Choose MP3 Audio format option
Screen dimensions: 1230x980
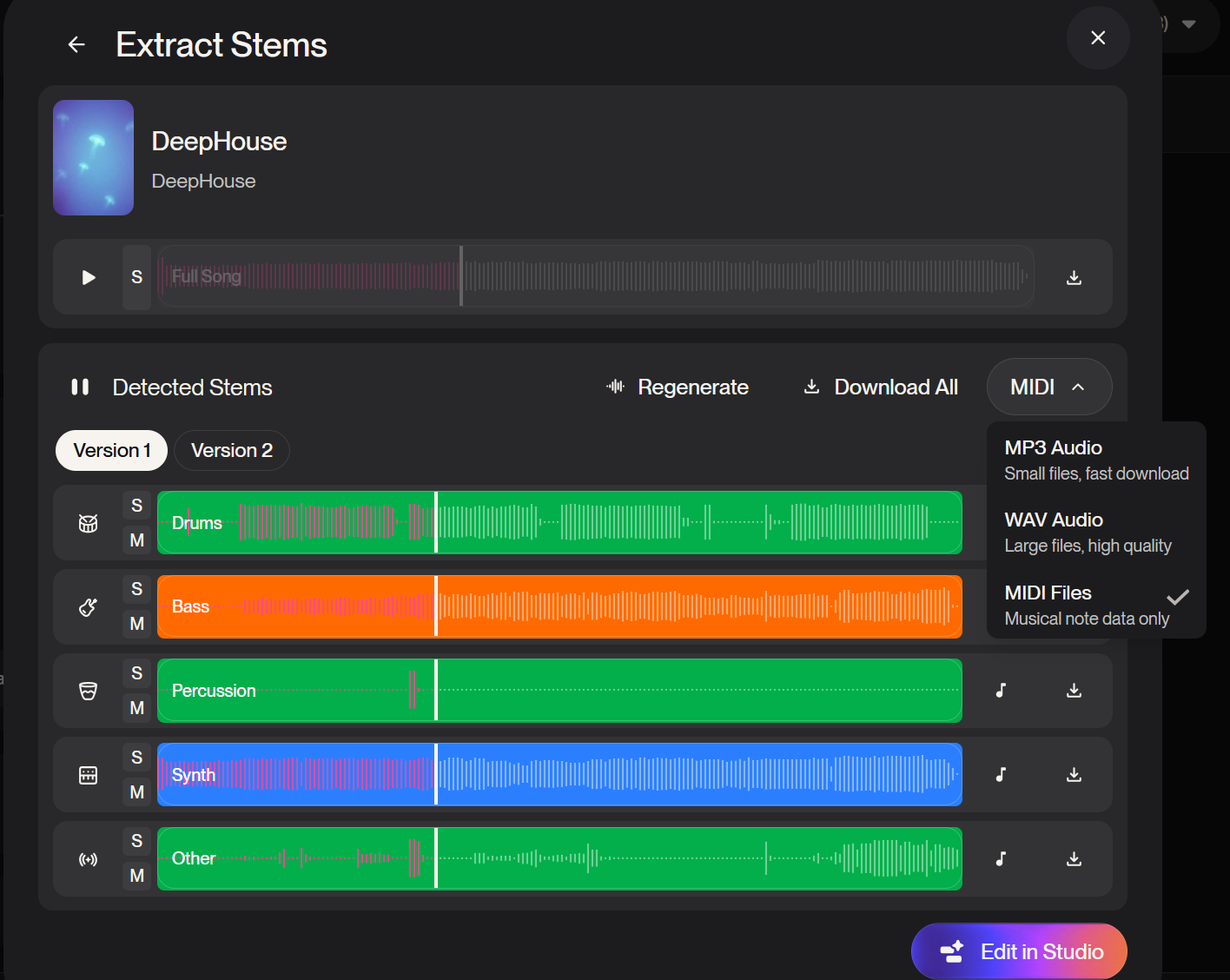point(1095,460)
